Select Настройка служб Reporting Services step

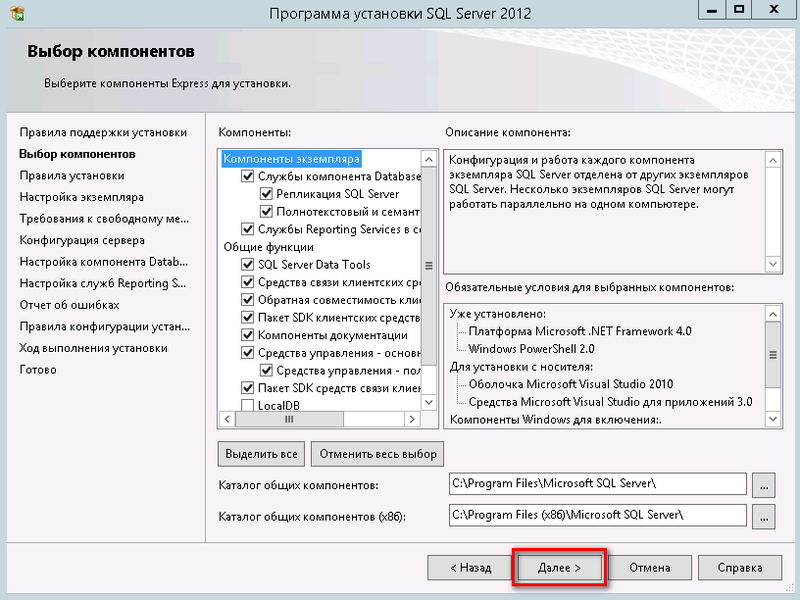[x=103, y=283]
